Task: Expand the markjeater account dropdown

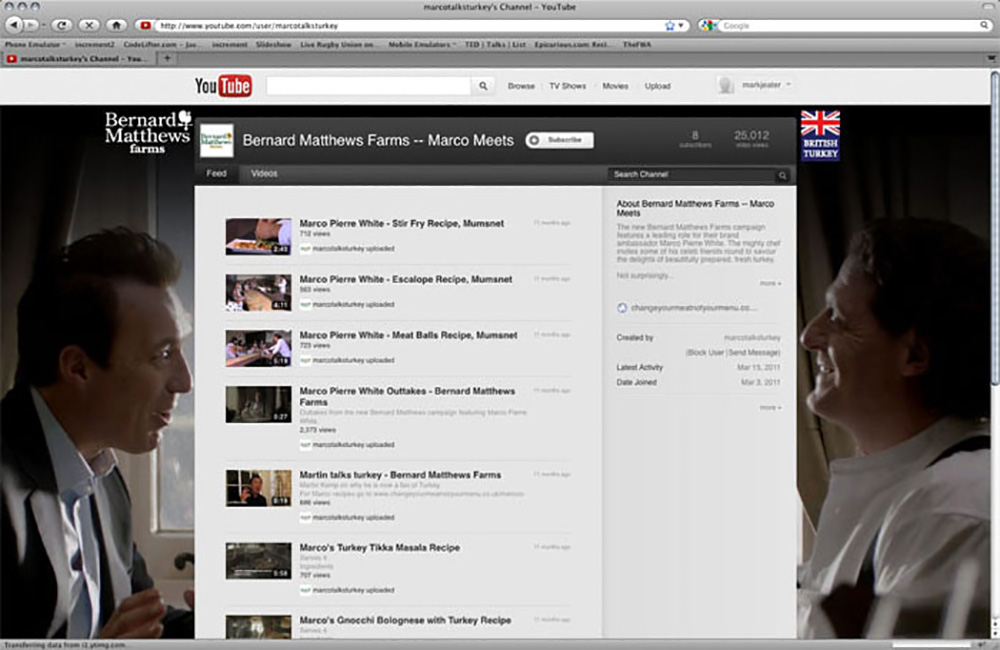Action: pyautogui.click(x=789, y=86)
